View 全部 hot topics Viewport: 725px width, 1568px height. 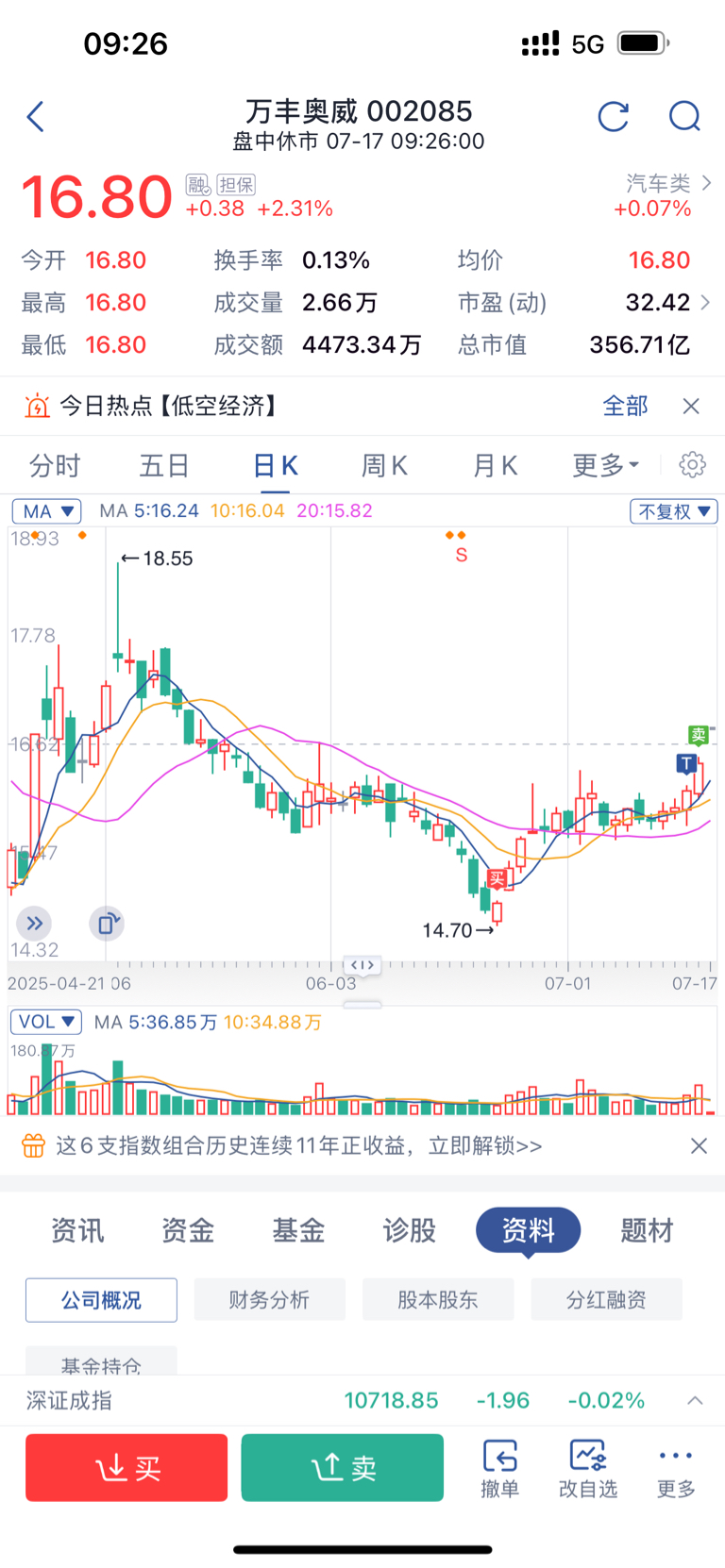(x=625, y=407)
